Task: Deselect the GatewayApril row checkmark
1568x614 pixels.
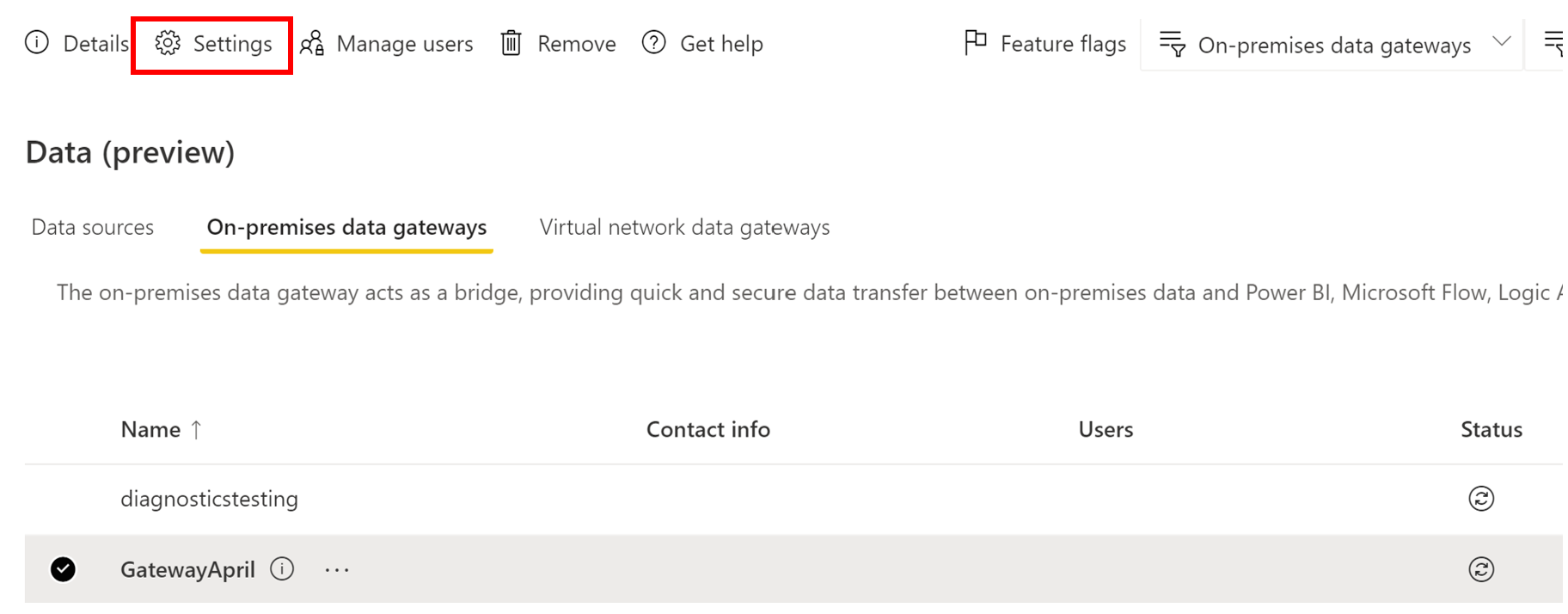Action: click(63, 568)
